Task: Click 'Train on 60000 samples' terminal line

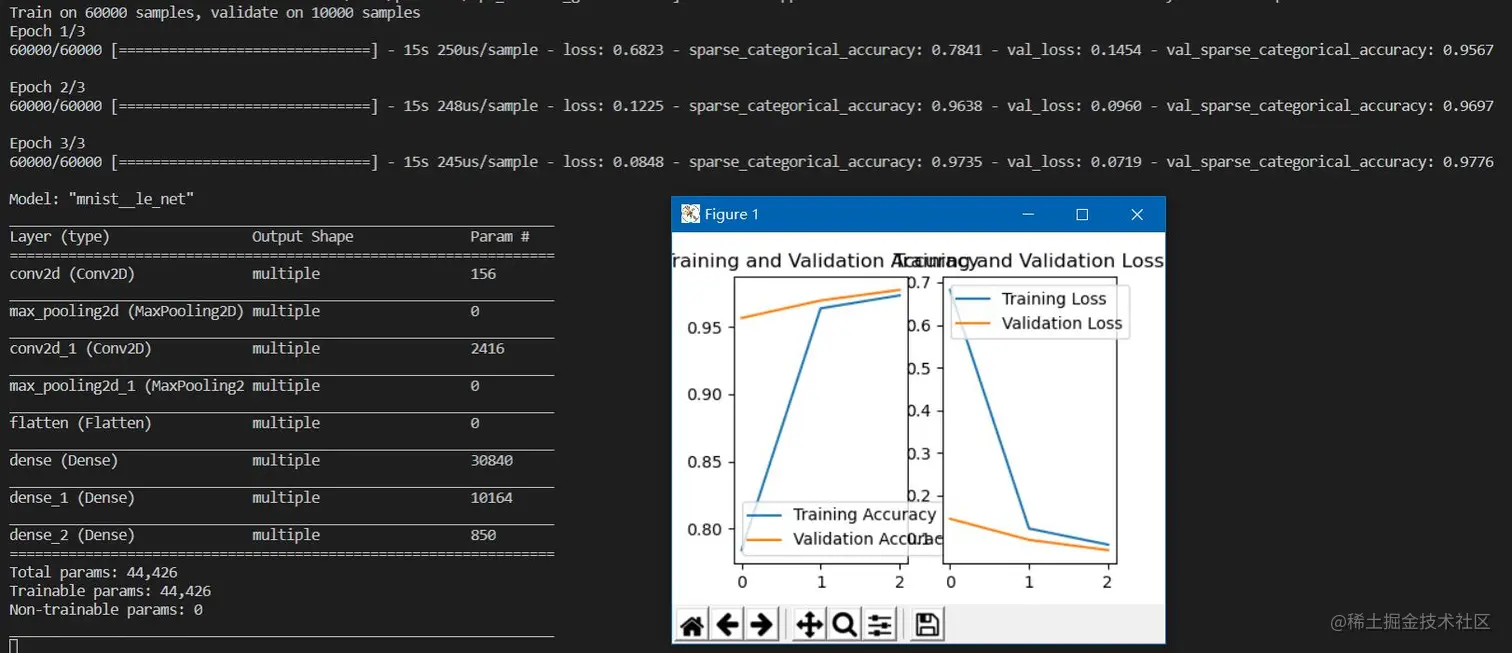Action: pyautogui.click(x=215, y=13)
